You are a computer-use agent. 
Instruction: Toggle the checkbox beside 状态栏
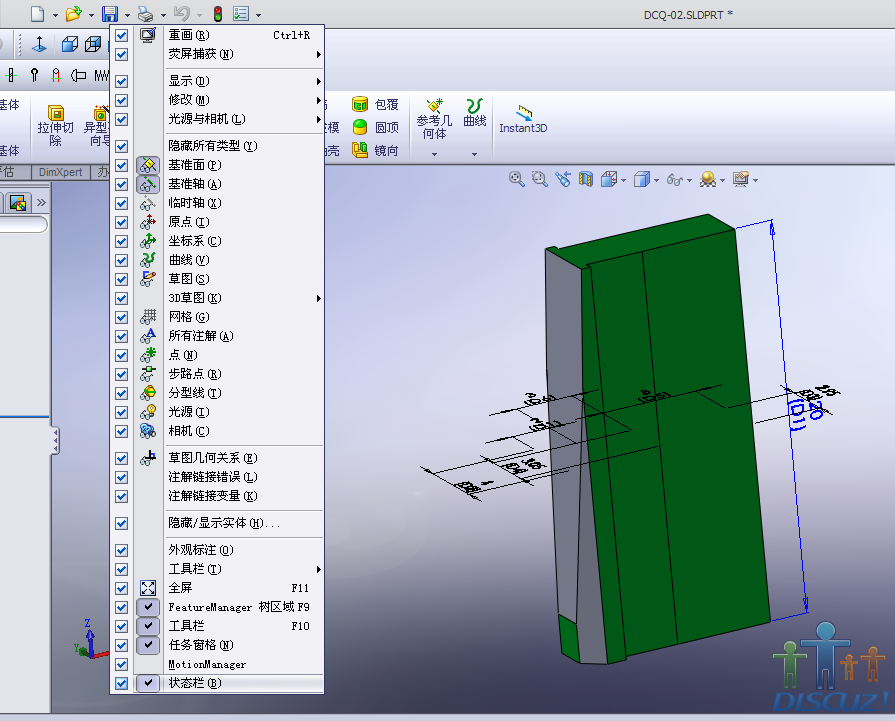pos(121,683)
